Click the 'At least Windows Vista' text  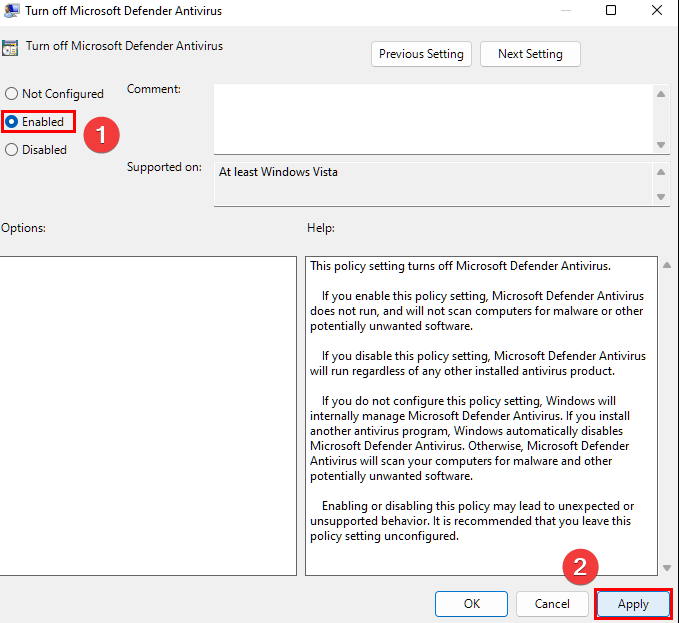[278, 172]
